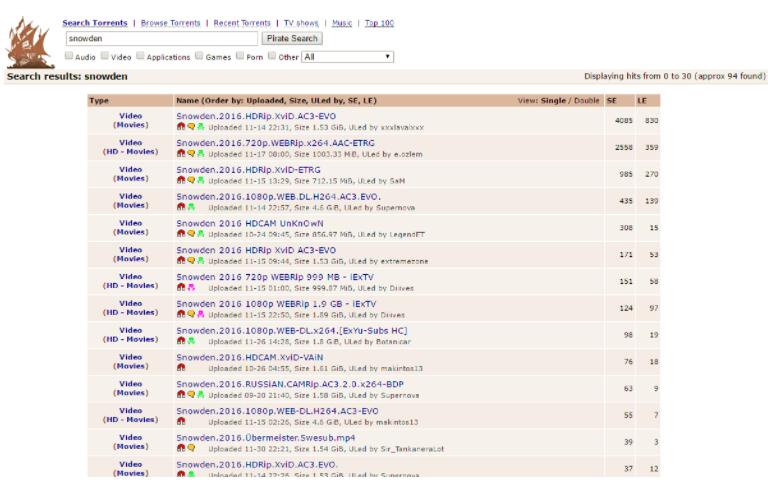Open the Snowden.2016.1080p.WEB-DL.x264.[ExYu-Subs HC] link

292,331
